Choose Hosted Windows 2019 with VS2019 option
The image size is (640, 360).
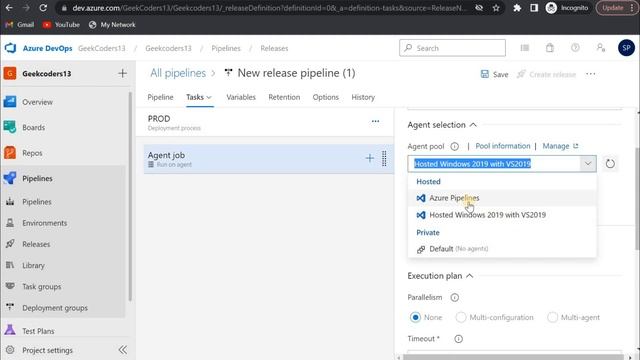pos(502,215)
